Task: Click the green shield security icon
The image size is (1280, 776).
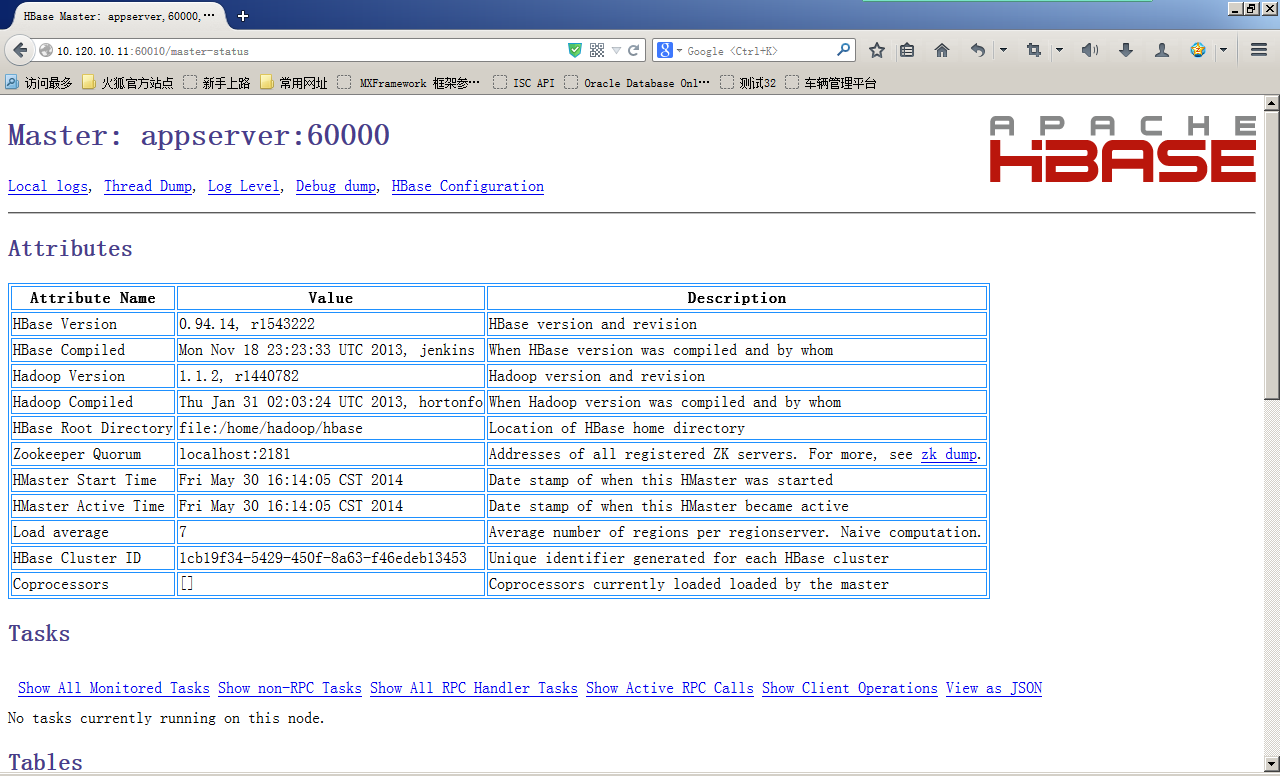Action: [575, 50]
